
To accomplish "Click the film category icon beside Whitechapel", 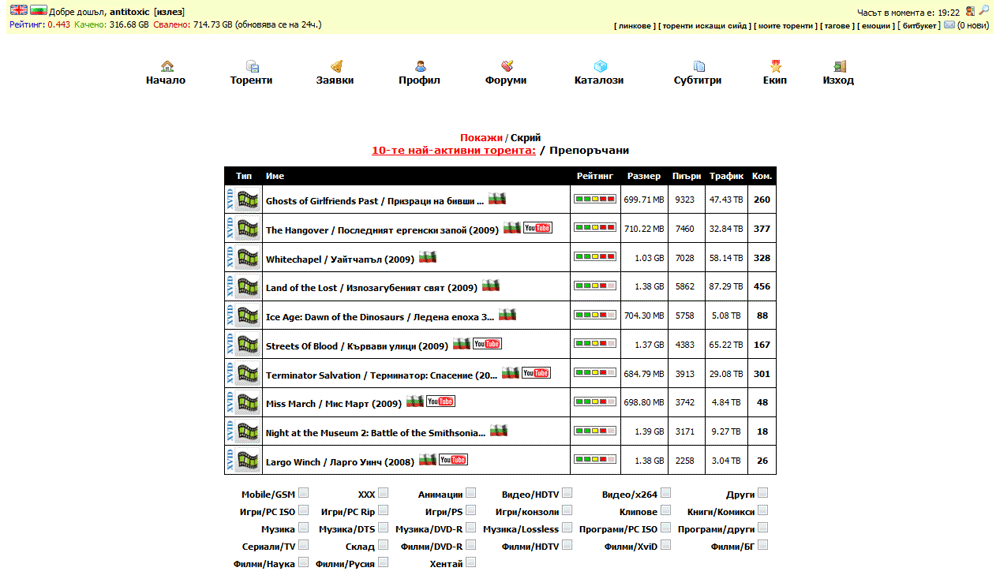I will click(247, 258).
